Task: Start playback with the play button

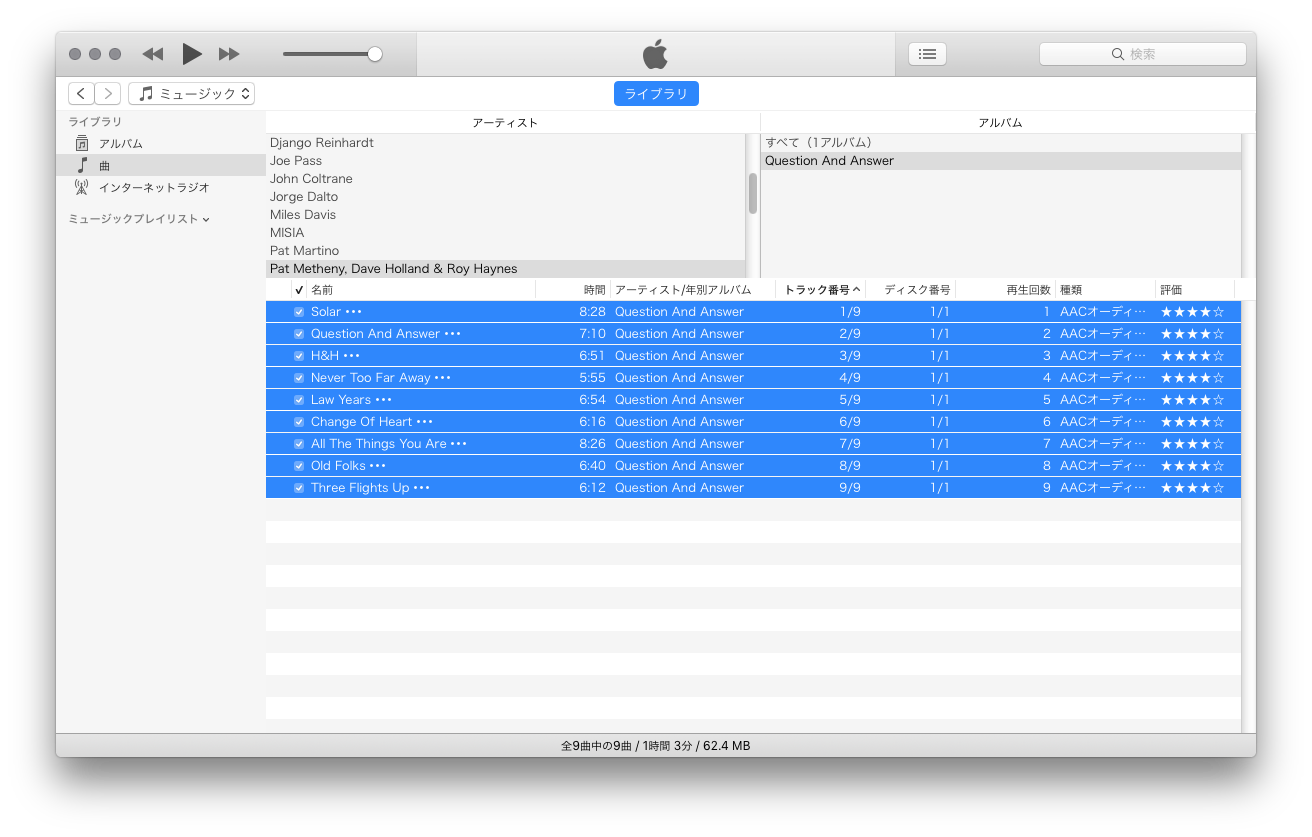Action: tap(192, 54)
